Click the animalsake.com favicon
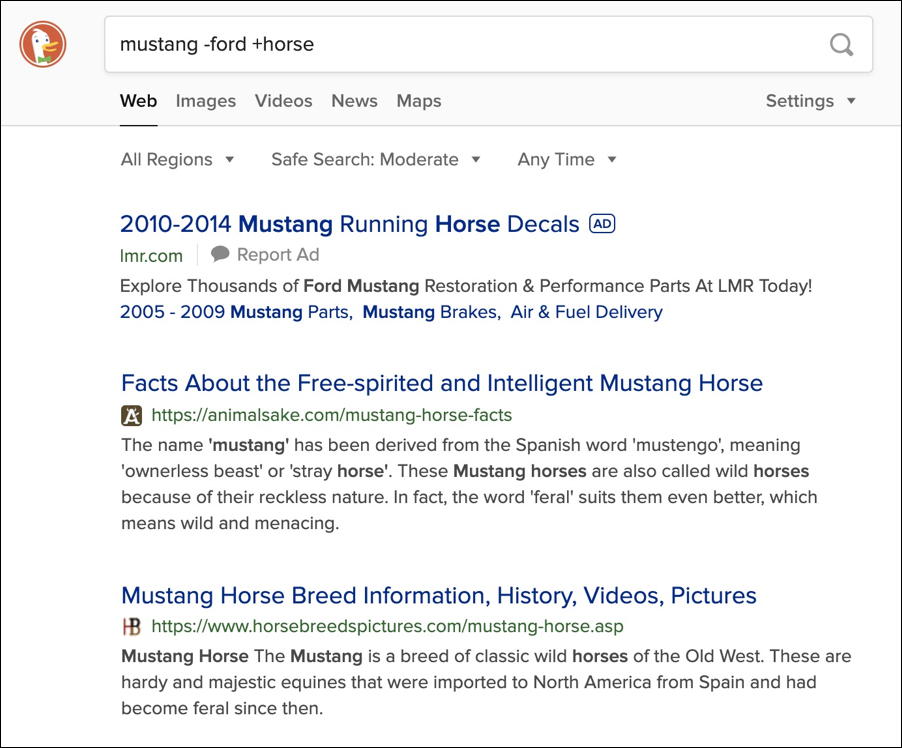The image size is (902, 748). [x=131, y=415]
